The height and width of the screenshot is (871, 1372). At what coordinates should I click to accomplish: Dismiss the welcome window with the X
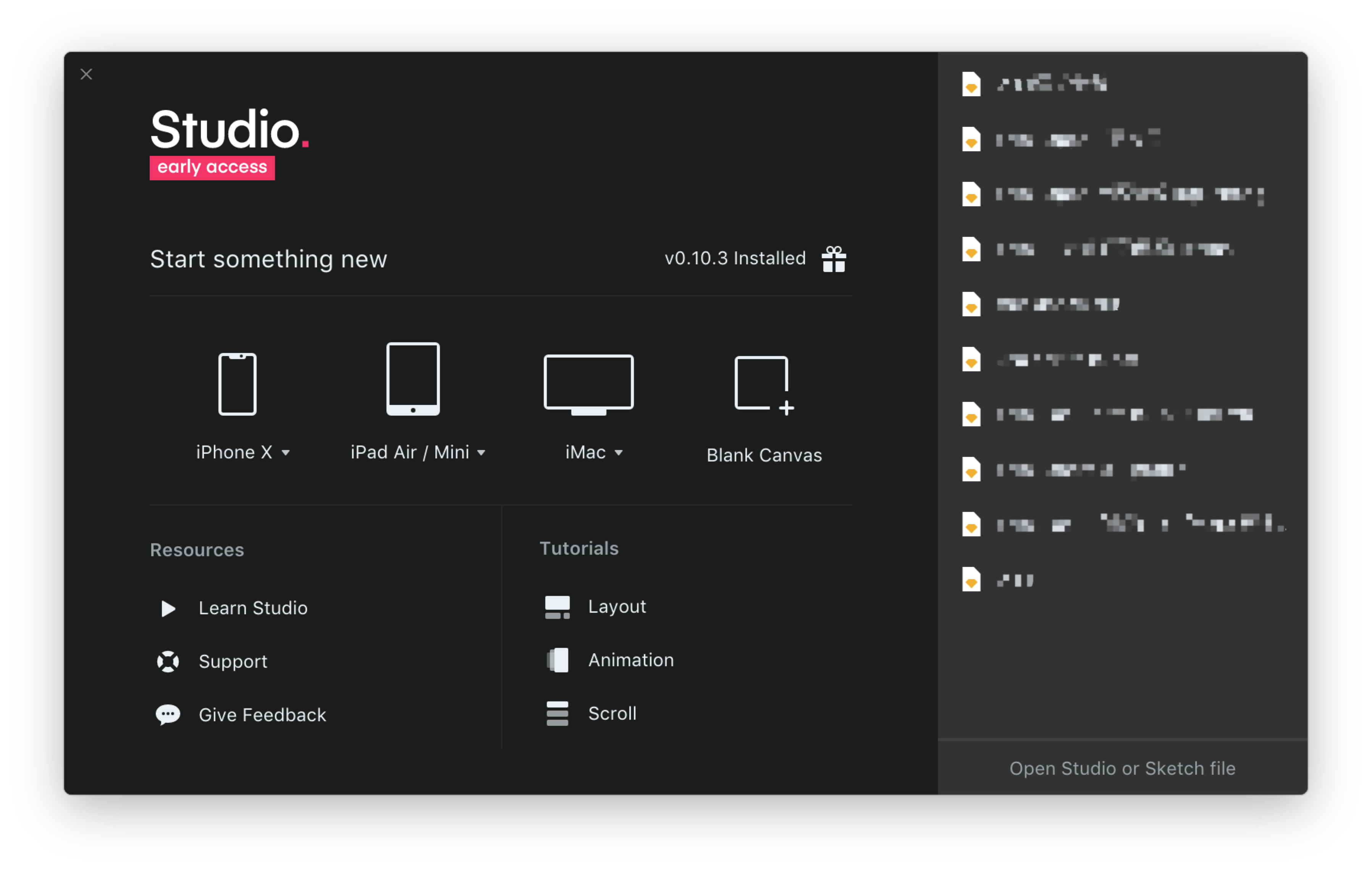point(86,74)
